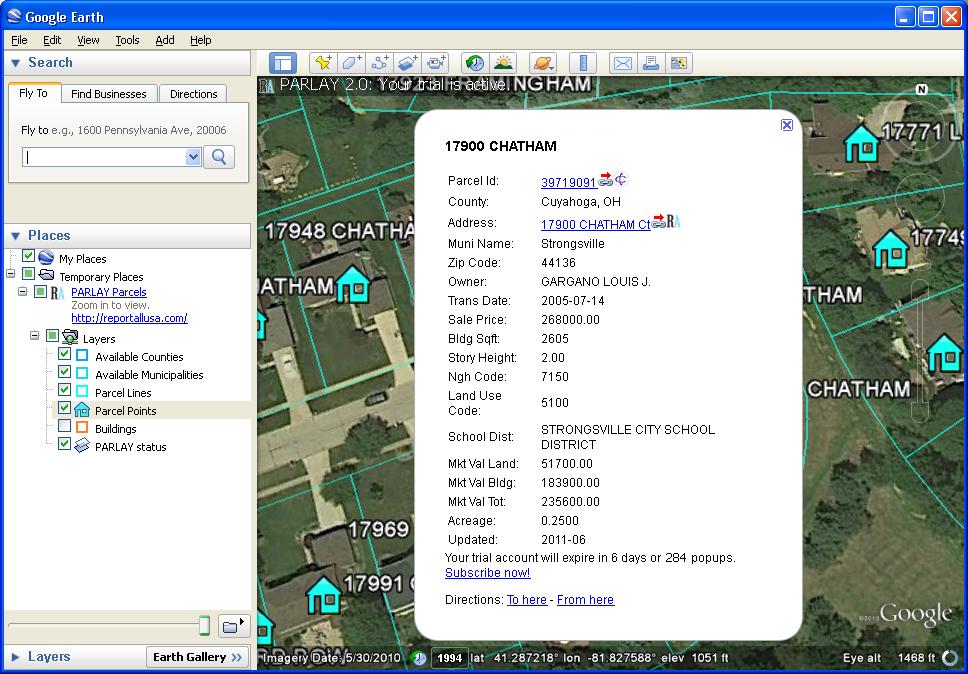The image size is (968, 674).
Task: Toggle PARLAY Parcels checkbox
Action: coord(40,291)
